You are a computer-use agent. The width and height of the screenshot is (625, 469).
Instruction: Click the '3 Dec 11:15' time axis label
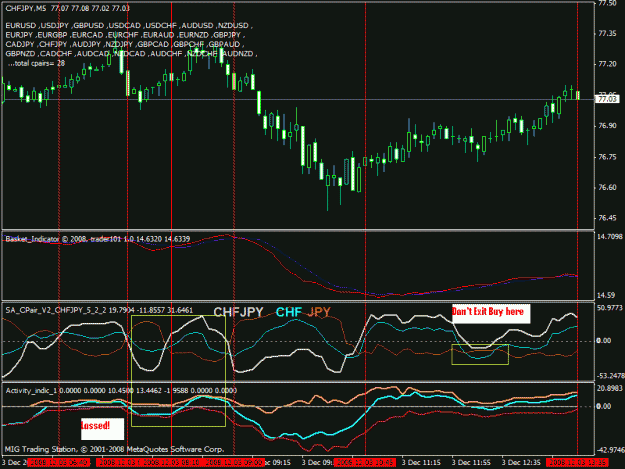tap(421, 463)
